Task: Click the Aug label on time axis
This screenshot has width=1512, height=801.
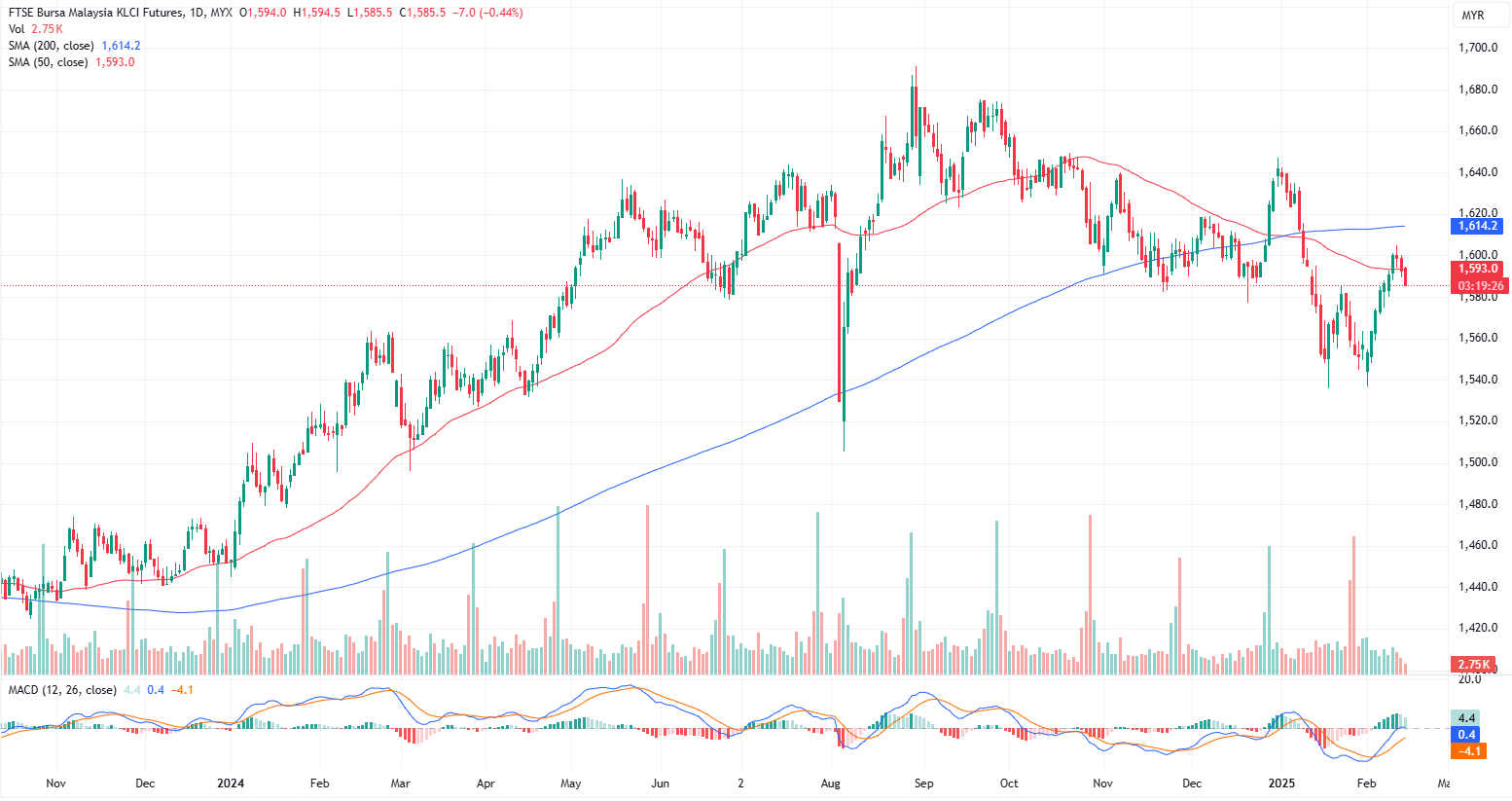Action: pyautogui.click(x=830, y=783)
